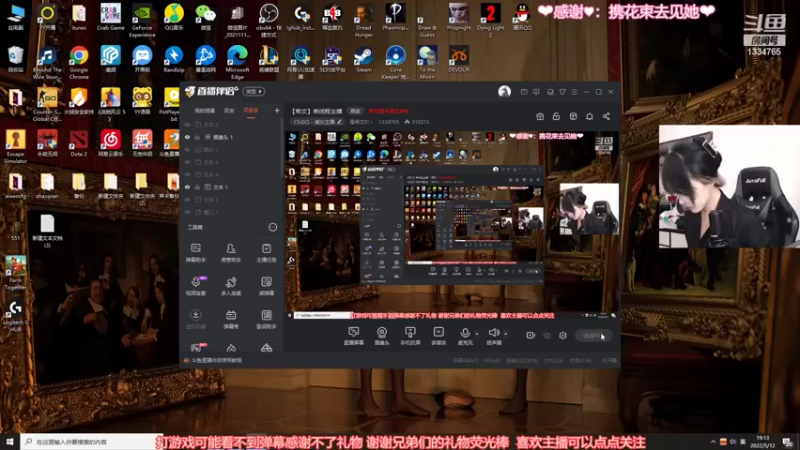Open Google Chrome desktop icon
The height and width of the screenshot is (450, 800).
tap(79, 62)
